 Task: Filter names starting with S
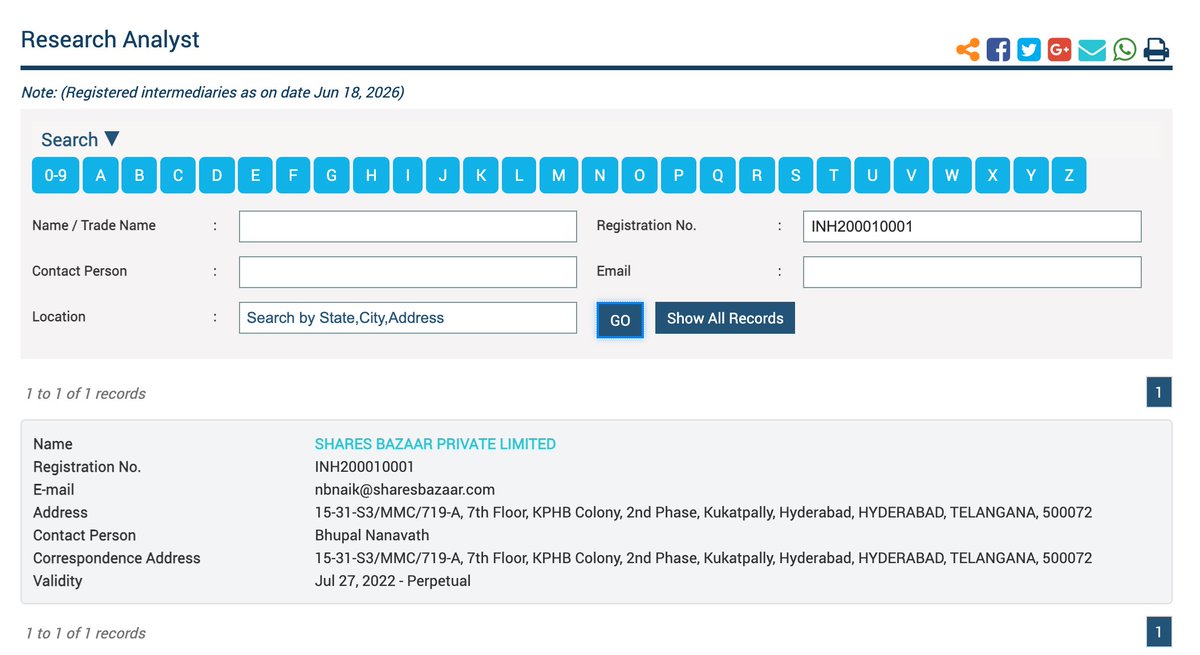(796, 175)
